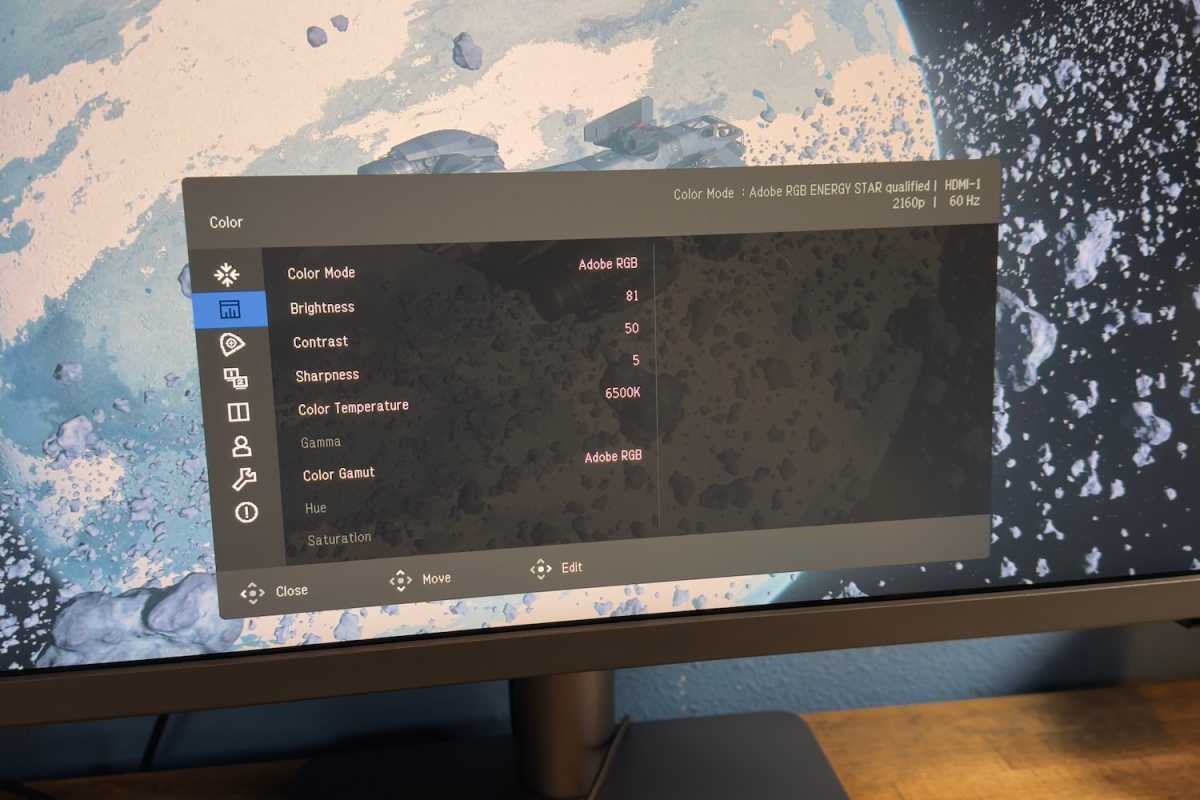1200x800 pixels.
Task: Select the snowflake Eco mode icon
Action: pos(227,272)
